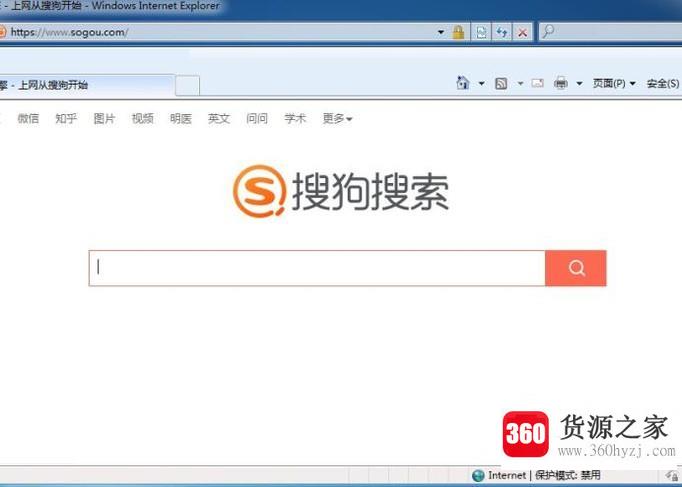Click the Print icon
This screenshot has width=682, height=487.
[561, 83]
